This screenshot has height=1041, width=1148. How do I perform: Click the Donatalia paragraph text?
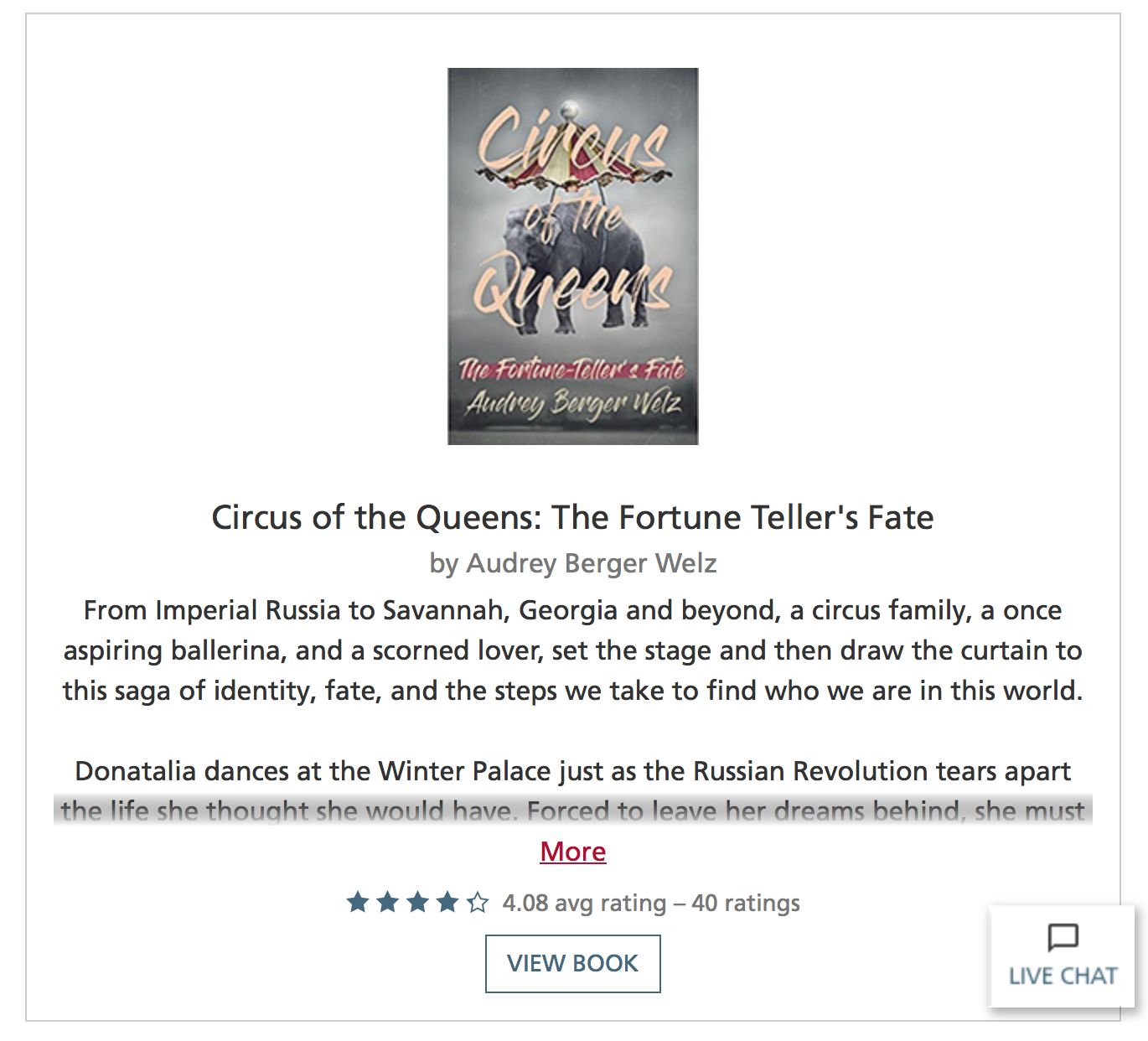[573, 771]
